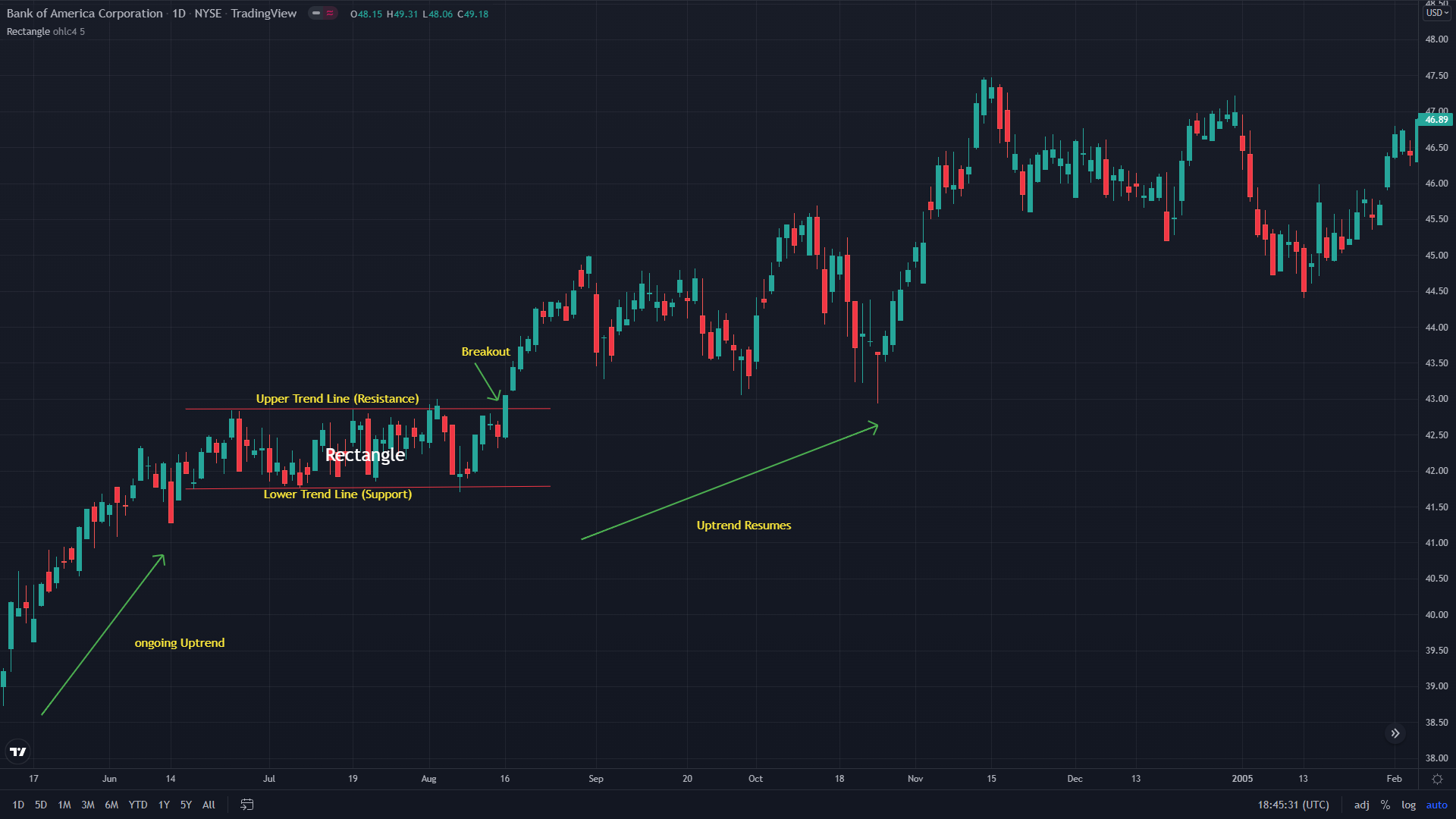Image resolution: width=1456 pixels, height=819 pixels.
Task: Select the 1D time range
Action: point(18,805)
